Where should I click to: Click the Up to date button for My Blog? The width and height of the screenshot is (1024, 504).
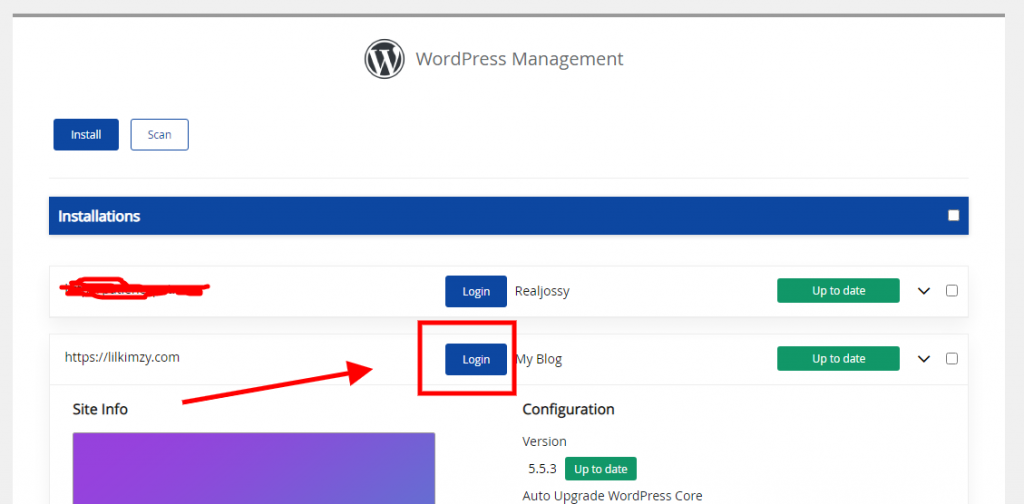[x=838, y=358]
